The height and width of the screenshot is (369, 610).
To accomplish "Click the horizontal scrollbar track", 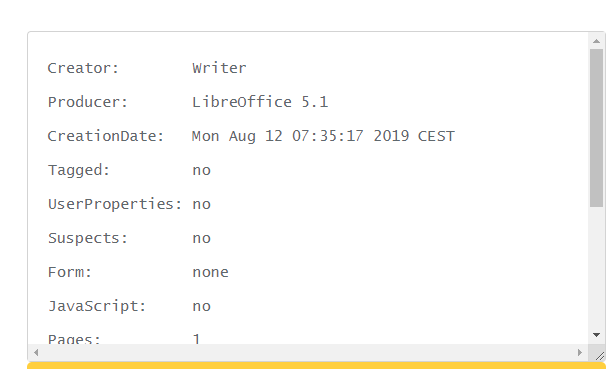I will click(308, 352).
